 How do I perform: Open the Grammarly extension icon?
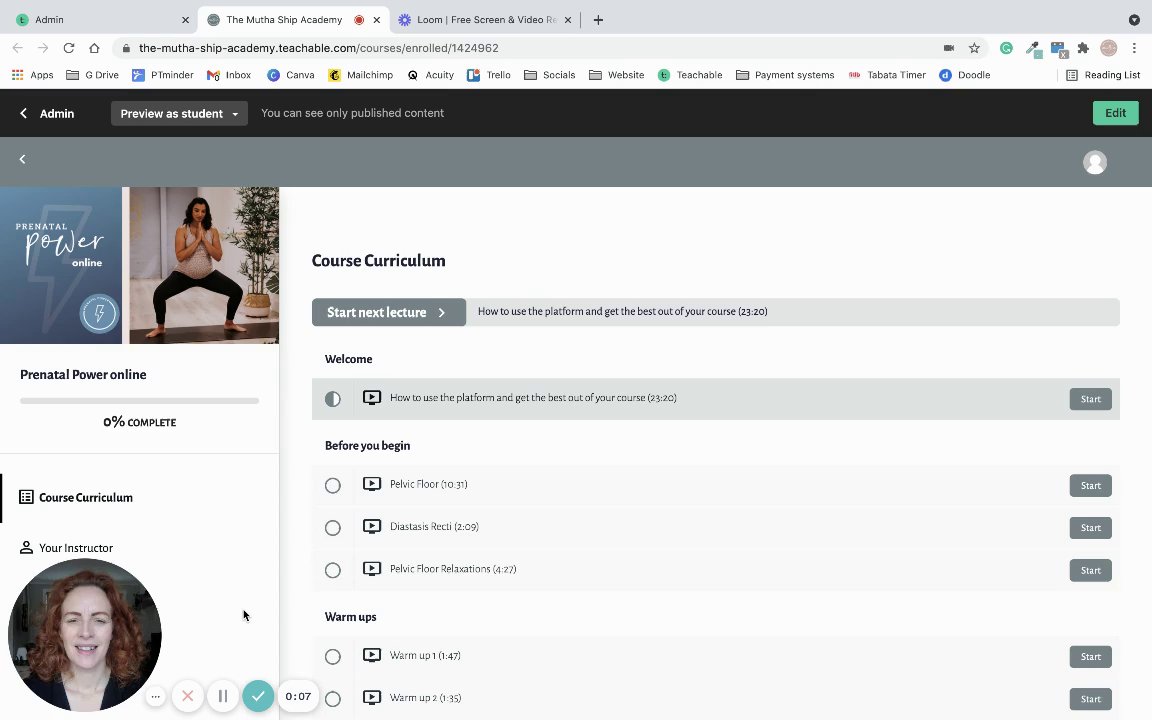(1007, 48)
